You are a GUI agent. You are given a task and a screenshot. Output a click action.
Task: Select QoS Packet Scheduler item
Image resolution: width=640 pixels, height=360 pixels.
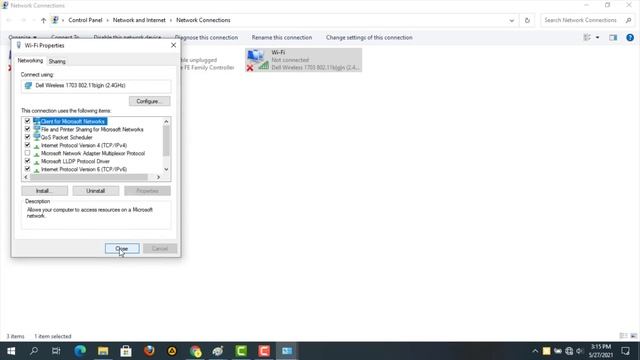[x=67, y=138]
